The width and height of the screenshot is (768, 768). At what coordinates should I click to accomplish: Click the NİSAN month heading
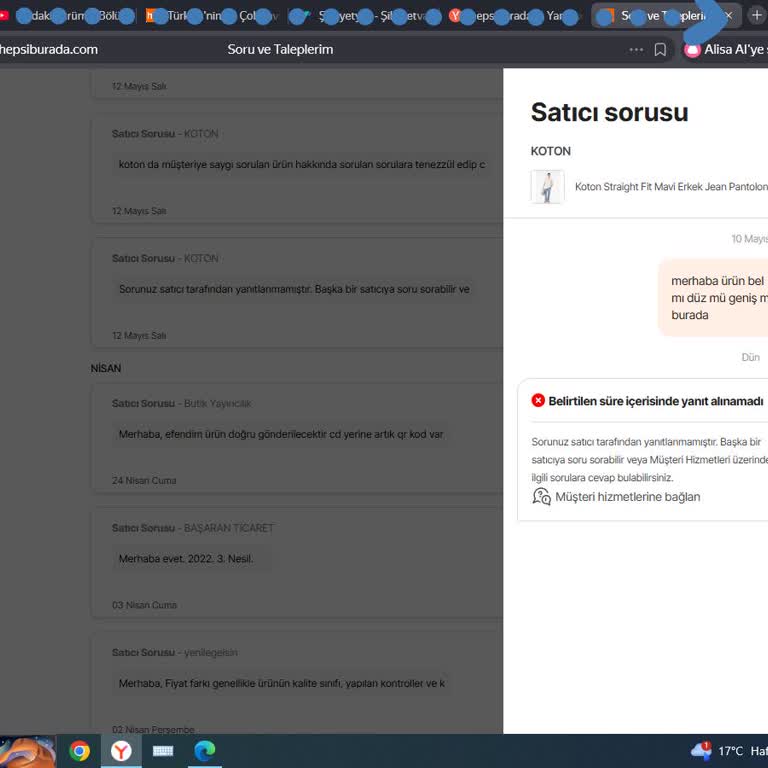106,368
